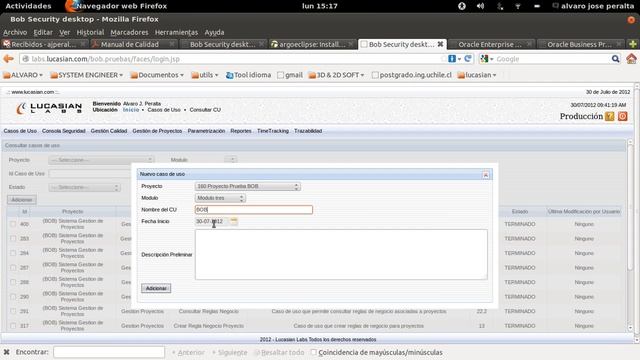The width and height of the screenshot is (640, 360).
Task: Tick the checkbox for row 283
Action: [13, 238]
